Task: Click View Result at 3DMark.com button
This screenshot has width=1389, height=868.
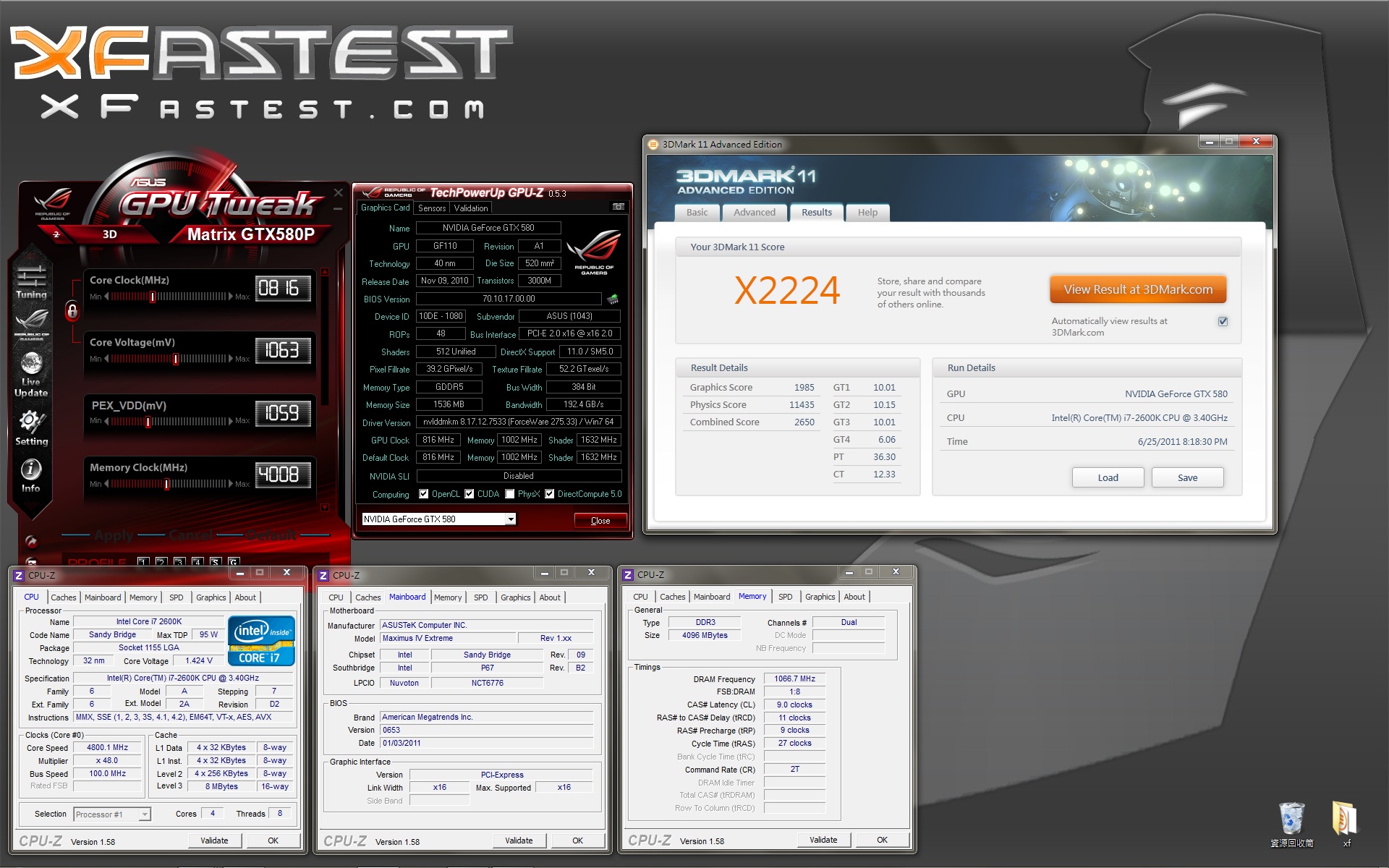Action: 1137,289
